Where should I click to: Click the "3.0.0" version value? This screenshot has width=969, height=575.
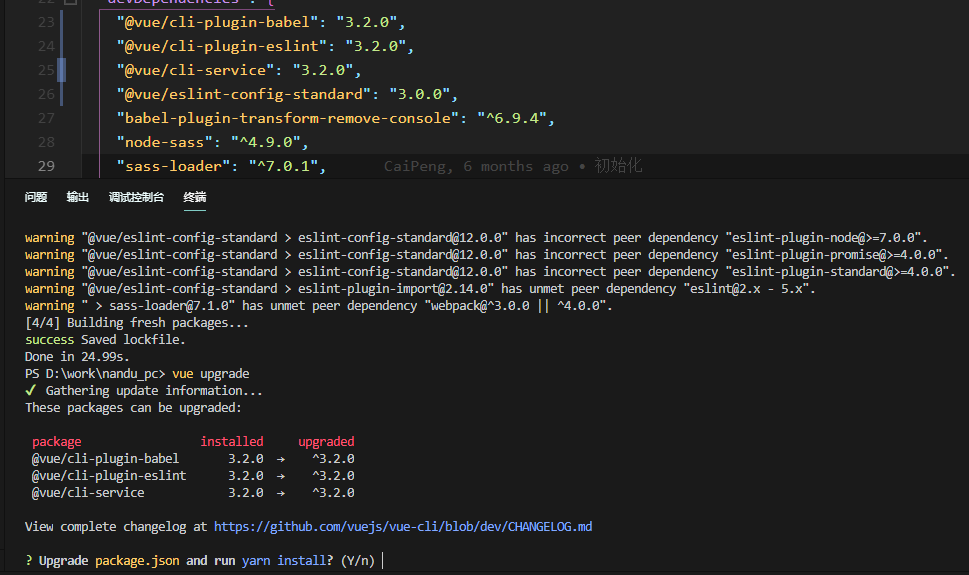pos(420,95)
